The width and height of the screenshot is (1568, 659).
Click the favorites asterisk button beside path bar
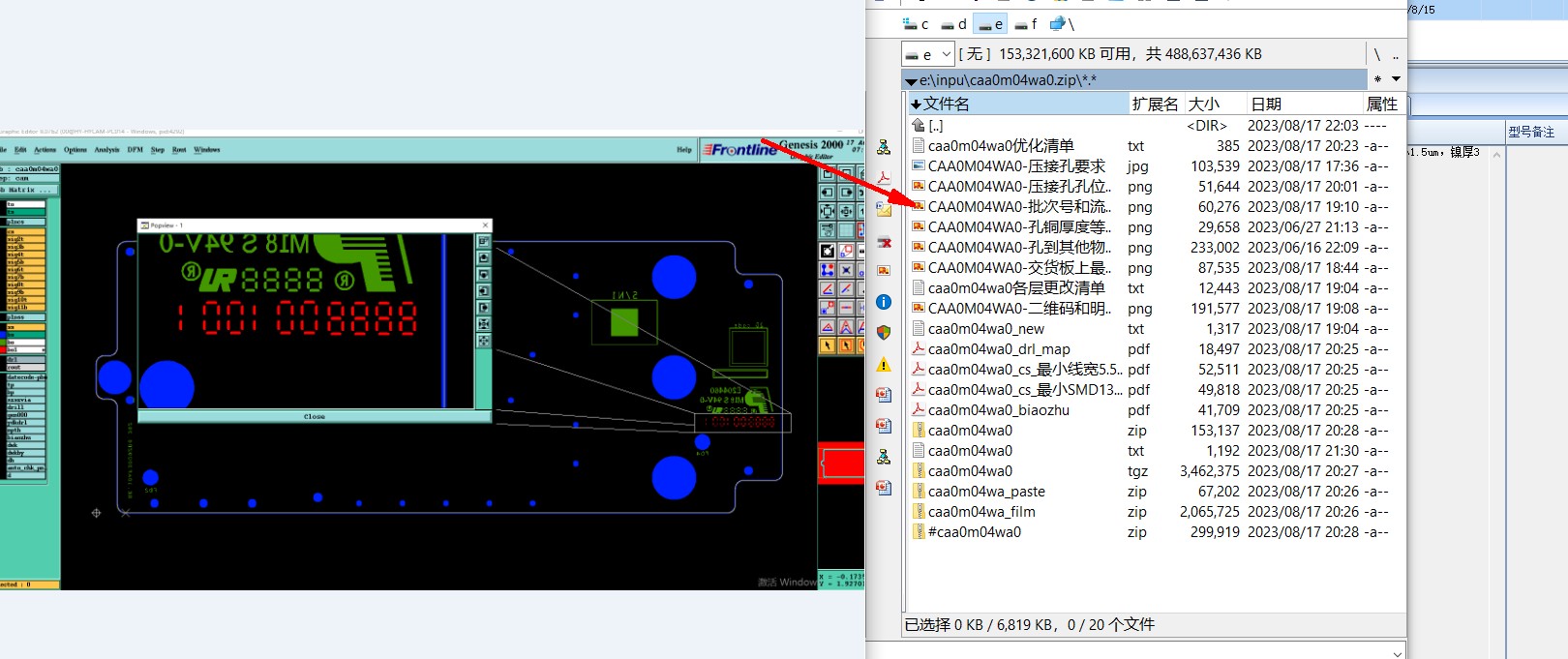click(x=1377, y=79)
